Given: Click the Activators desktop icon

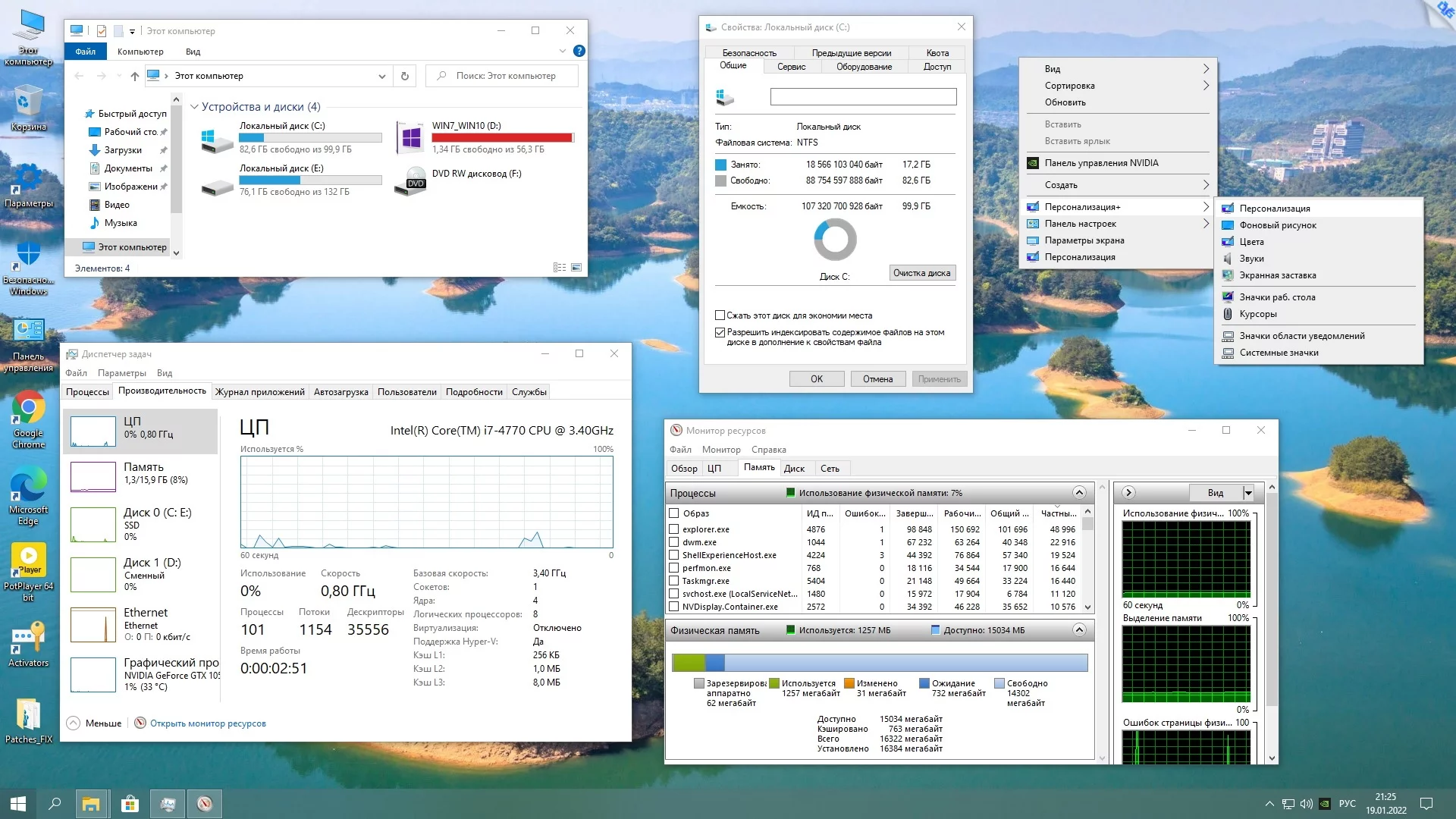Looking at the screenshot, I should point(28,639).
